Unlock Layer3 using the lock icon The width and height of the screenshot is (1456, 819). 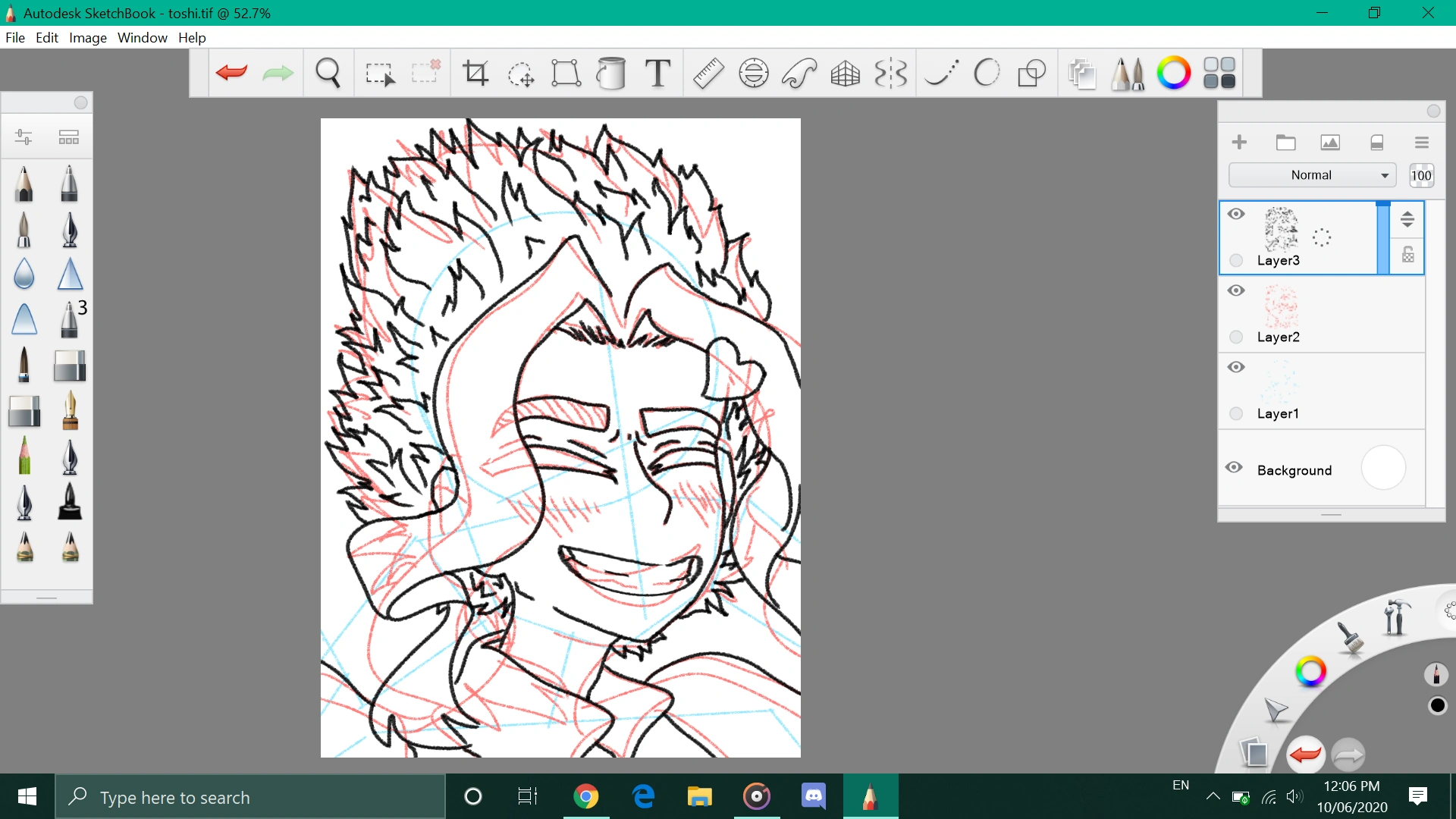(x=1408, y=255)
